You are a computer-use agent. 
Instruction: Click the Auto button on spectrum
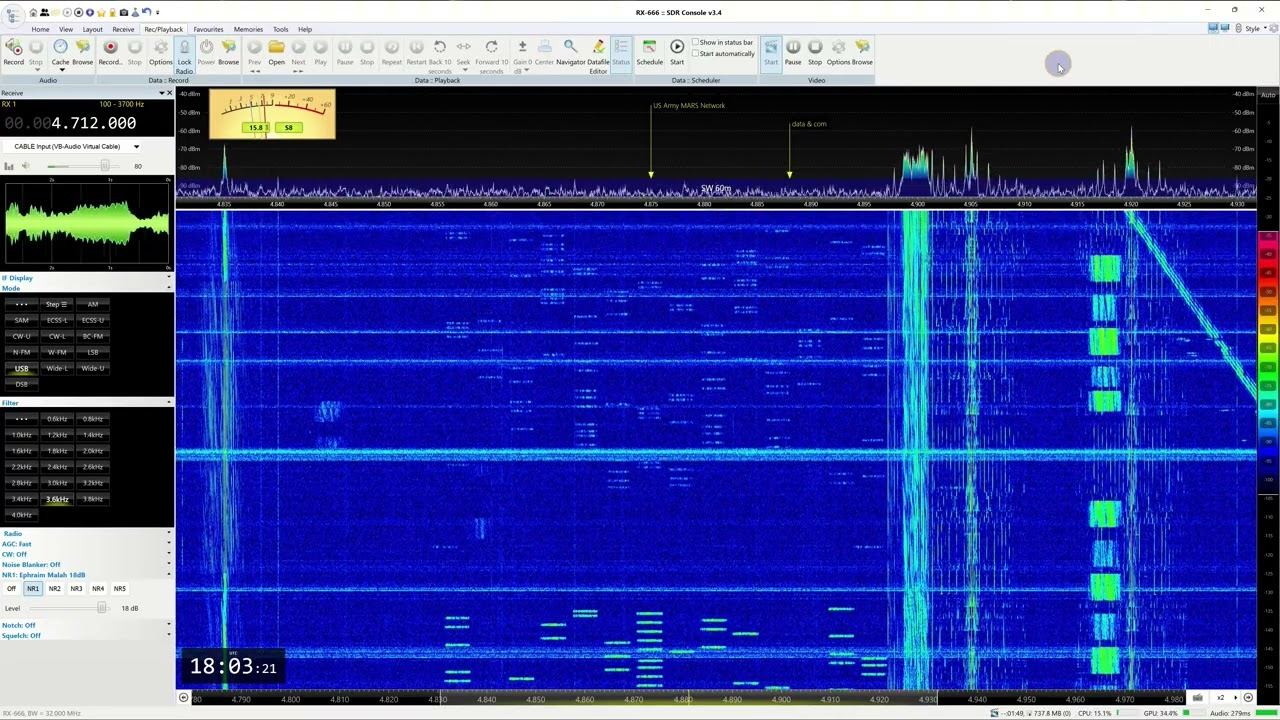1268,94
